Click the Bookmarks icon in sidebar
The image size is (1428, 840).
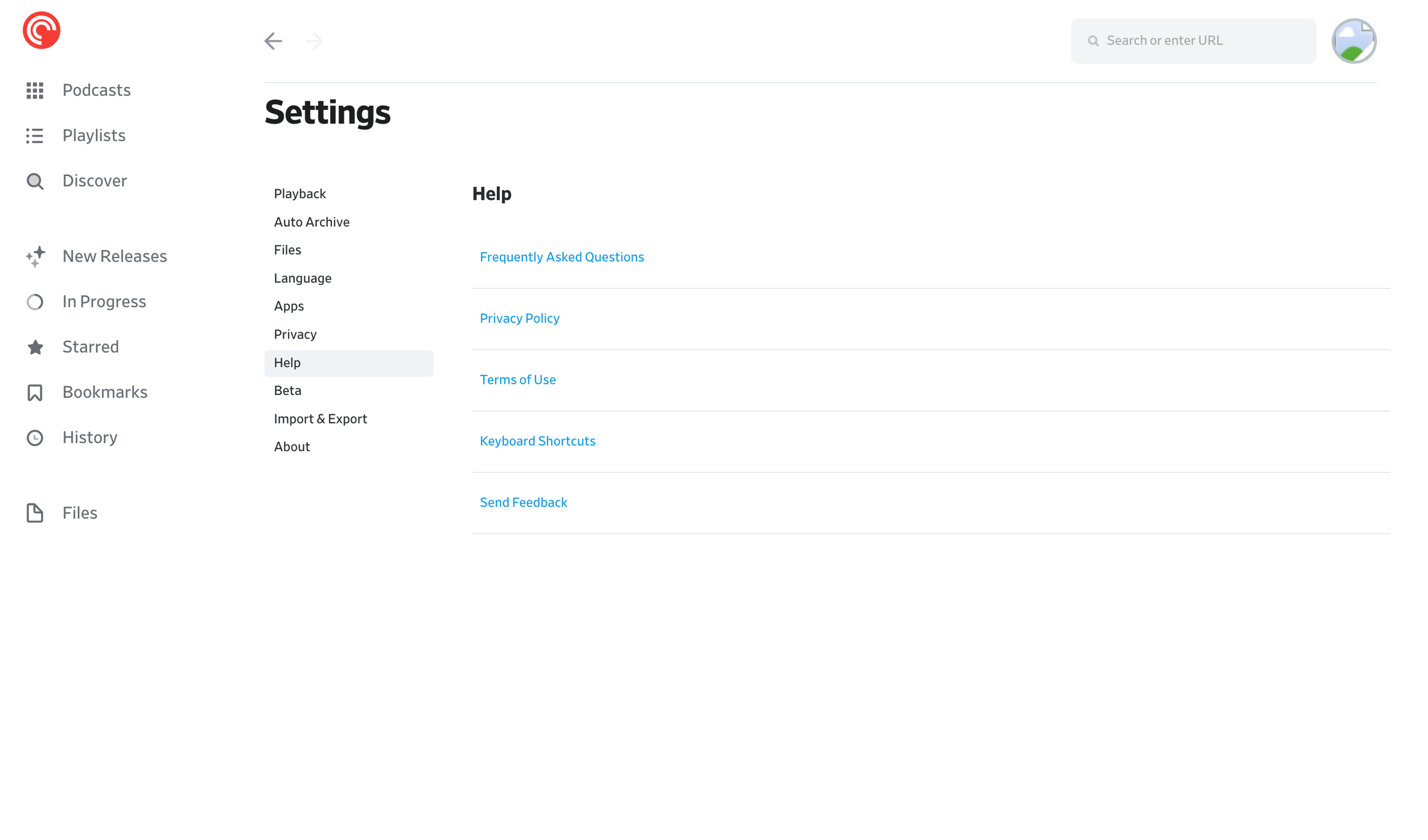click(35, 393)
